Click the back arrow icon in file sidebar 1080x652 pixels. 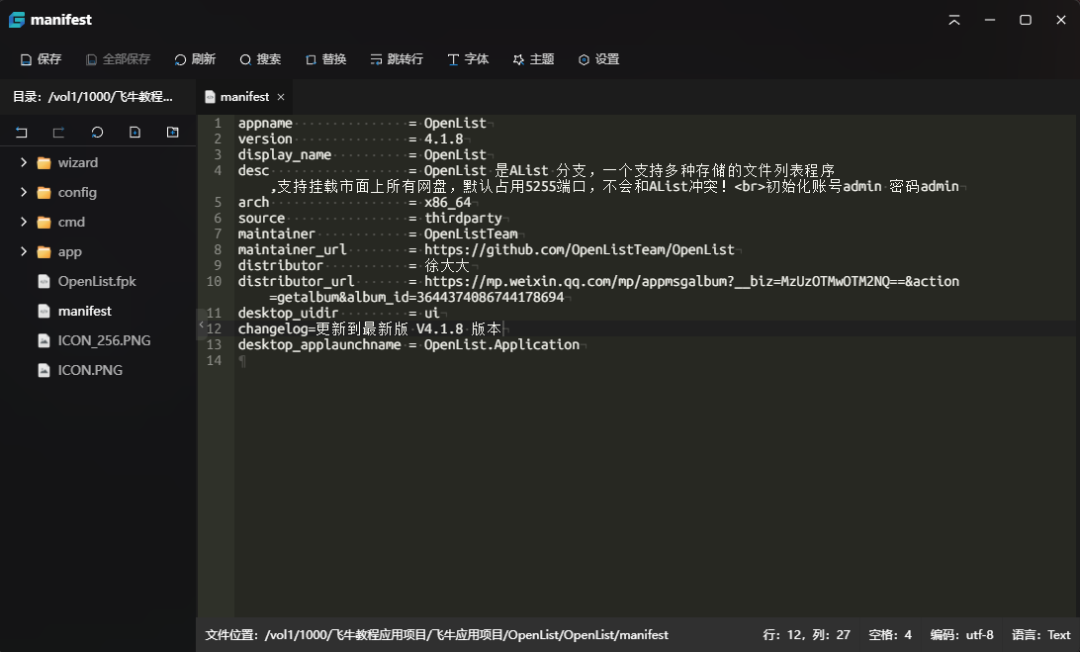coord(21,132)
